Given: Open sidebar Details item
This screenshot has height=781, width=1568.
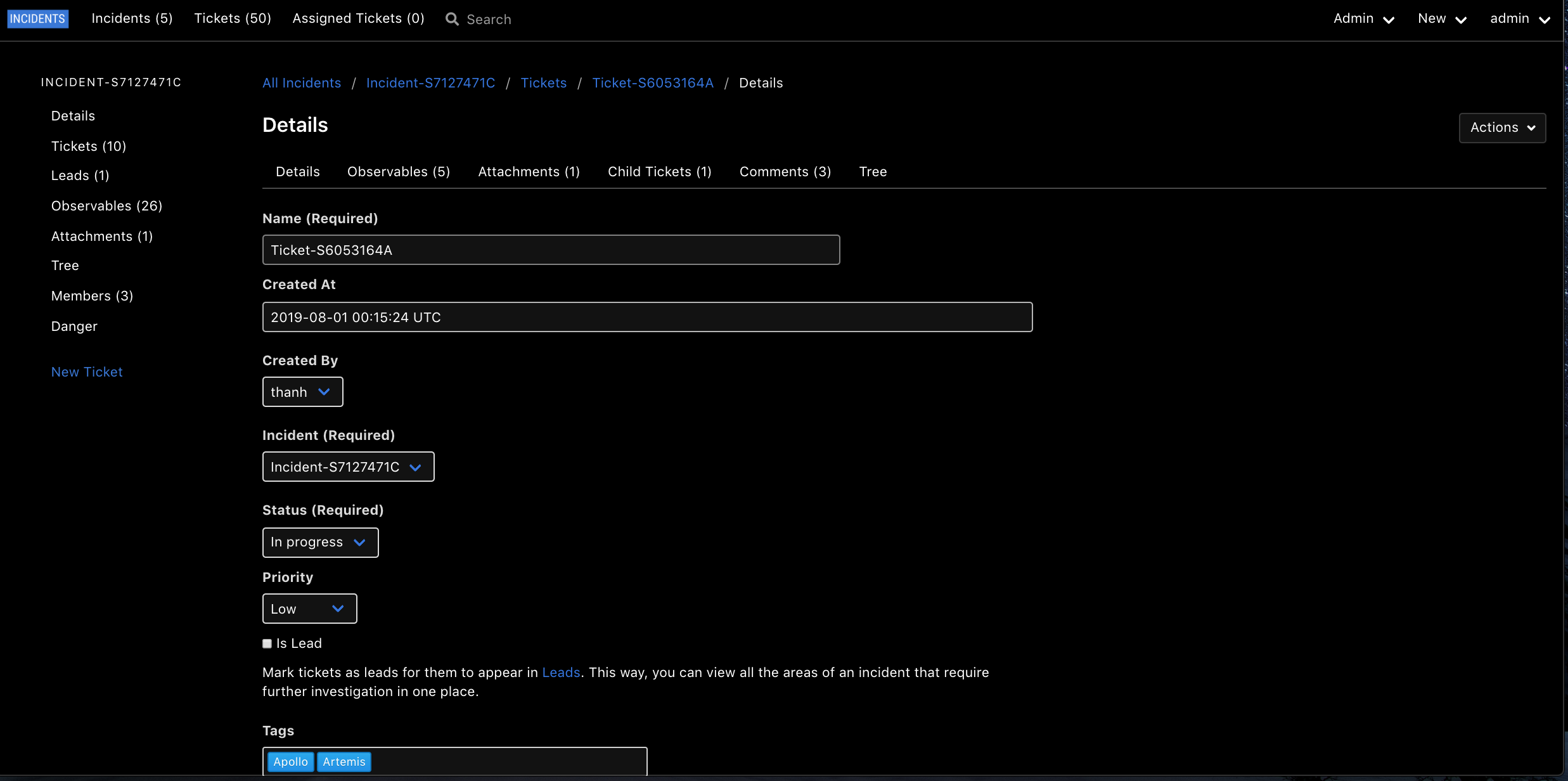Looking at the screenshot, I should [73, 116].
